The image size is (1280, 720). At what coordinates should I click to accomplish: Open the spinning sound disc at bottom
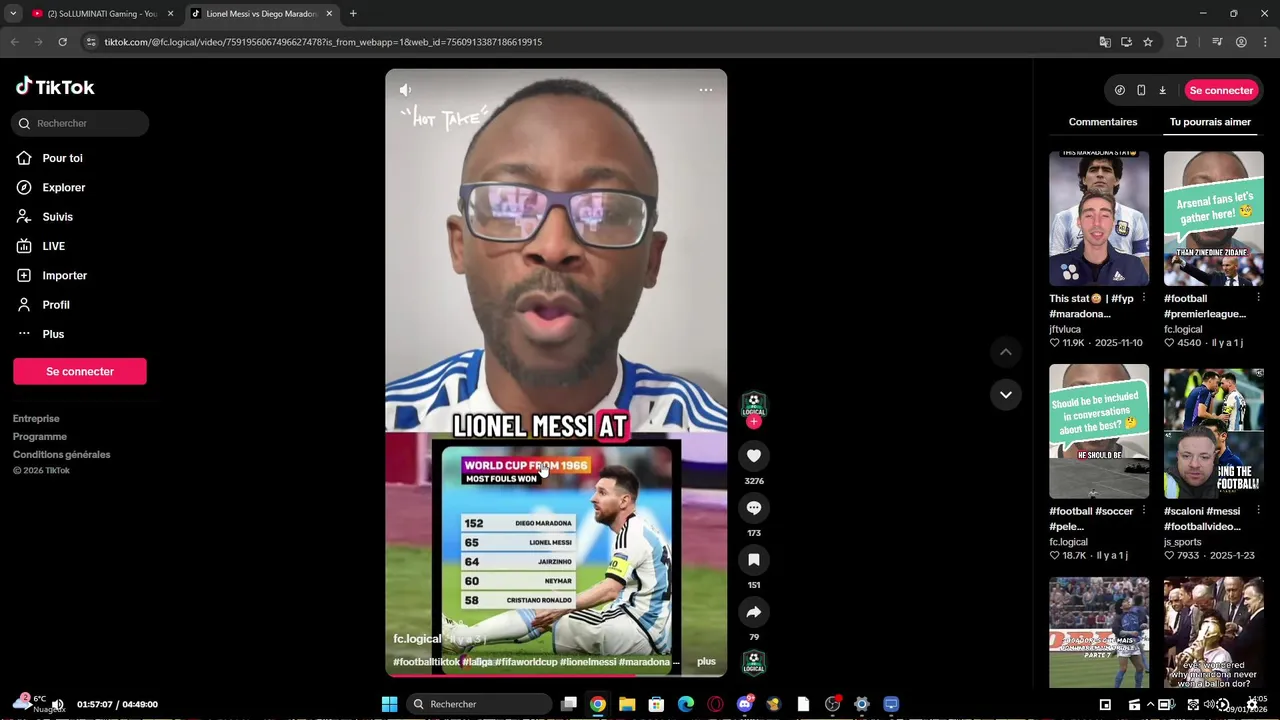tap(754, 662)
